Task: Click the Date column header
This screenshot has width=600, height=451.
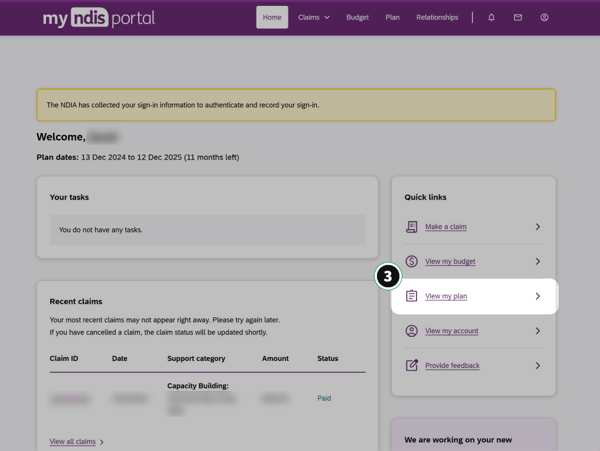Action: (x=119, y=358)
